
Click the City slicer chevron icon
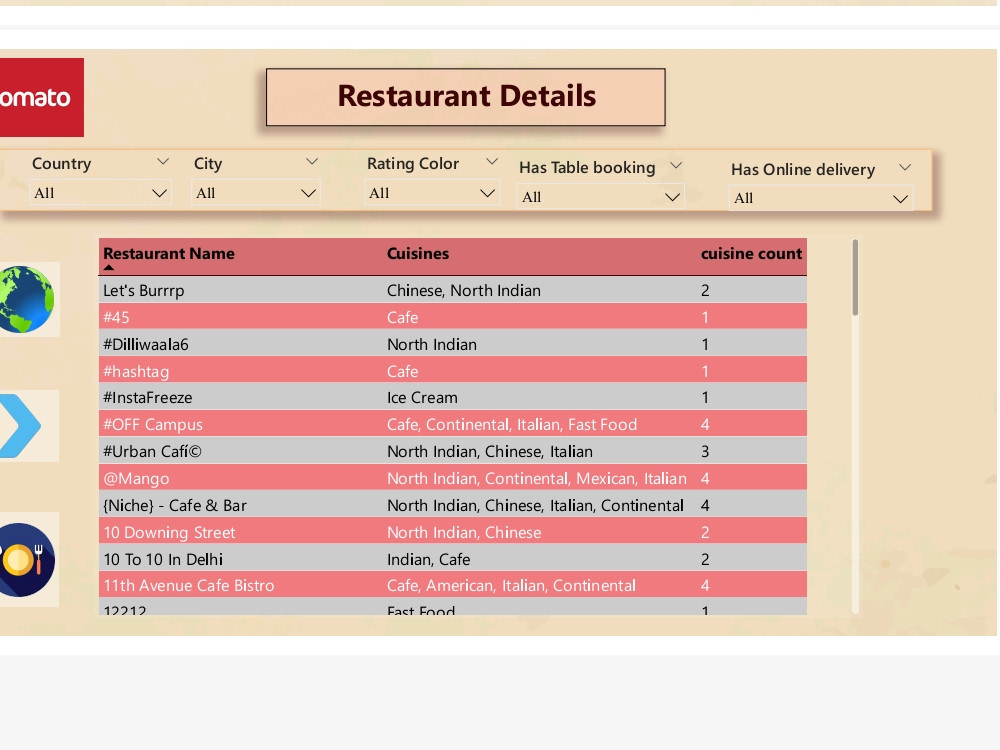(312, 160)
